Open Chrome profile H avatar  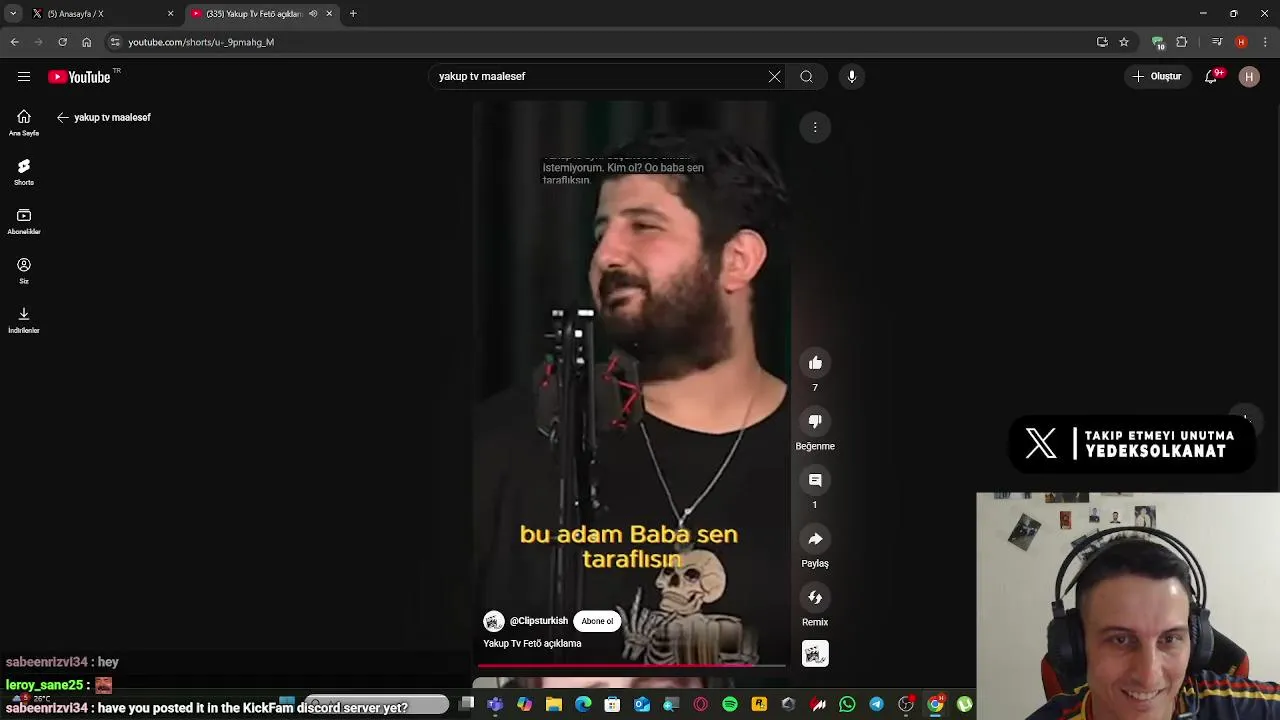coord(1241,42)
